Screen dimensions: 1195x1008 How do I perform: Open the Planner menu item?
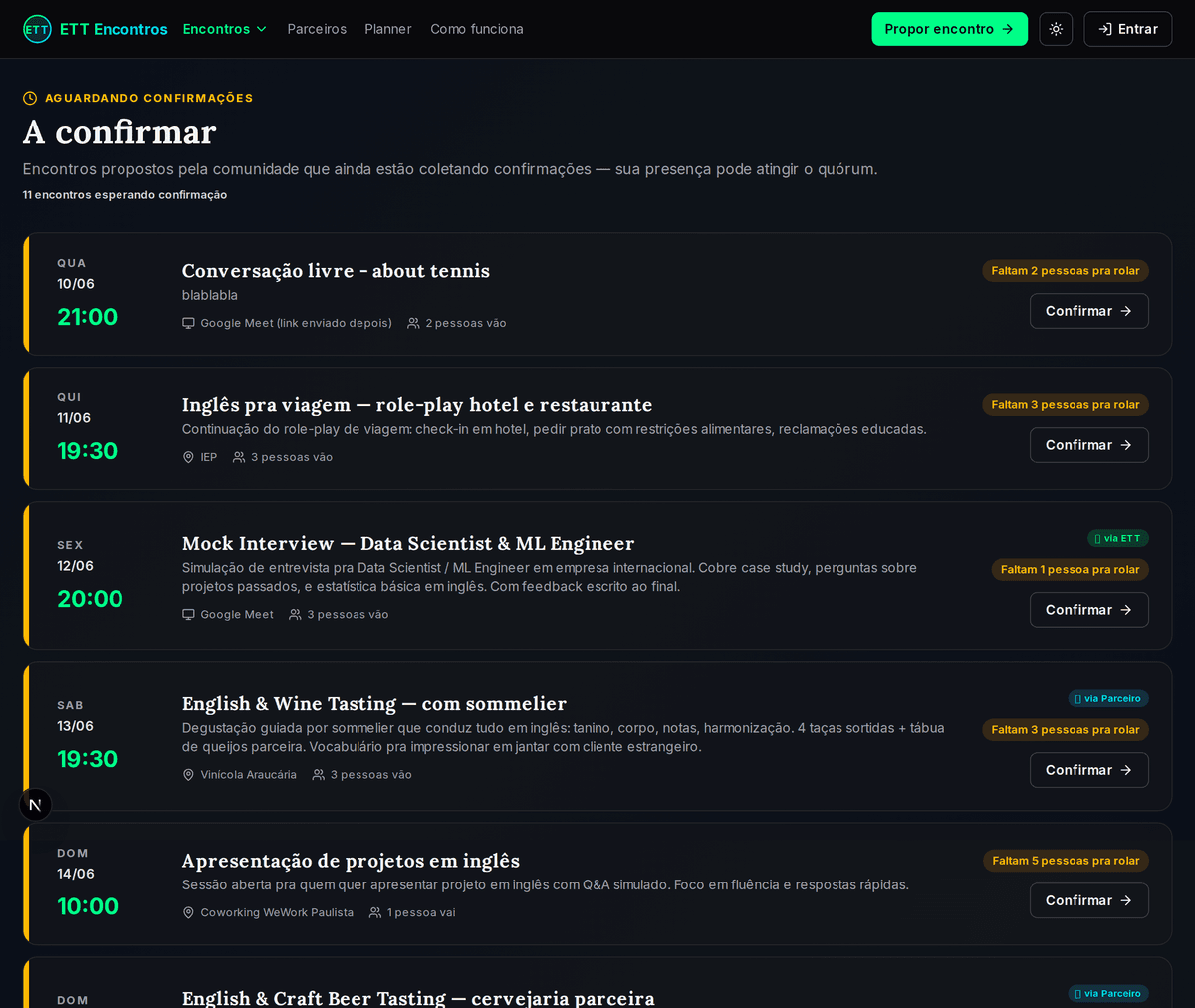coord(387,29)
